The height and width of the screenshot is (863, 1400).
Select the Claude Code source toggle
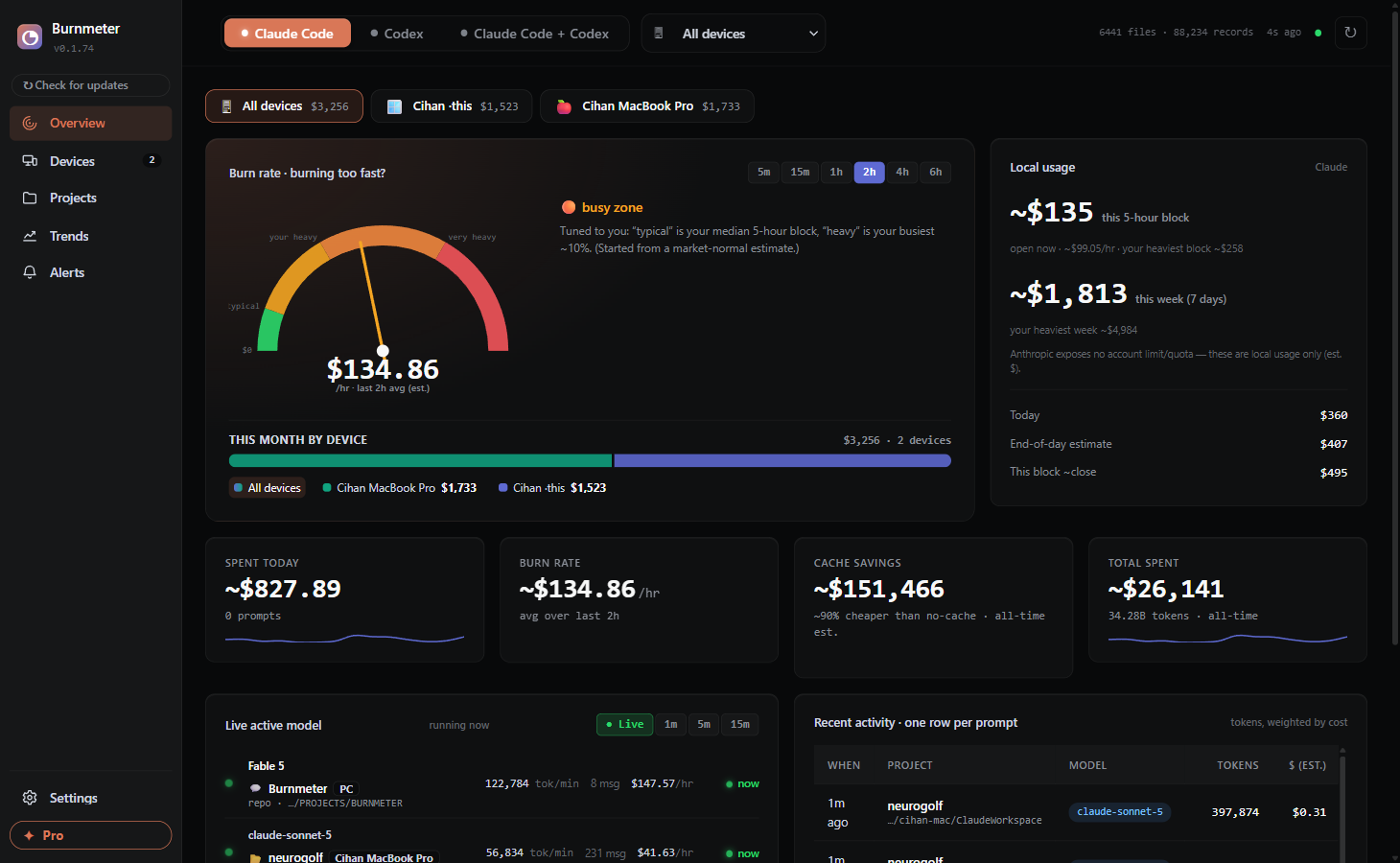tap(288, 33)
